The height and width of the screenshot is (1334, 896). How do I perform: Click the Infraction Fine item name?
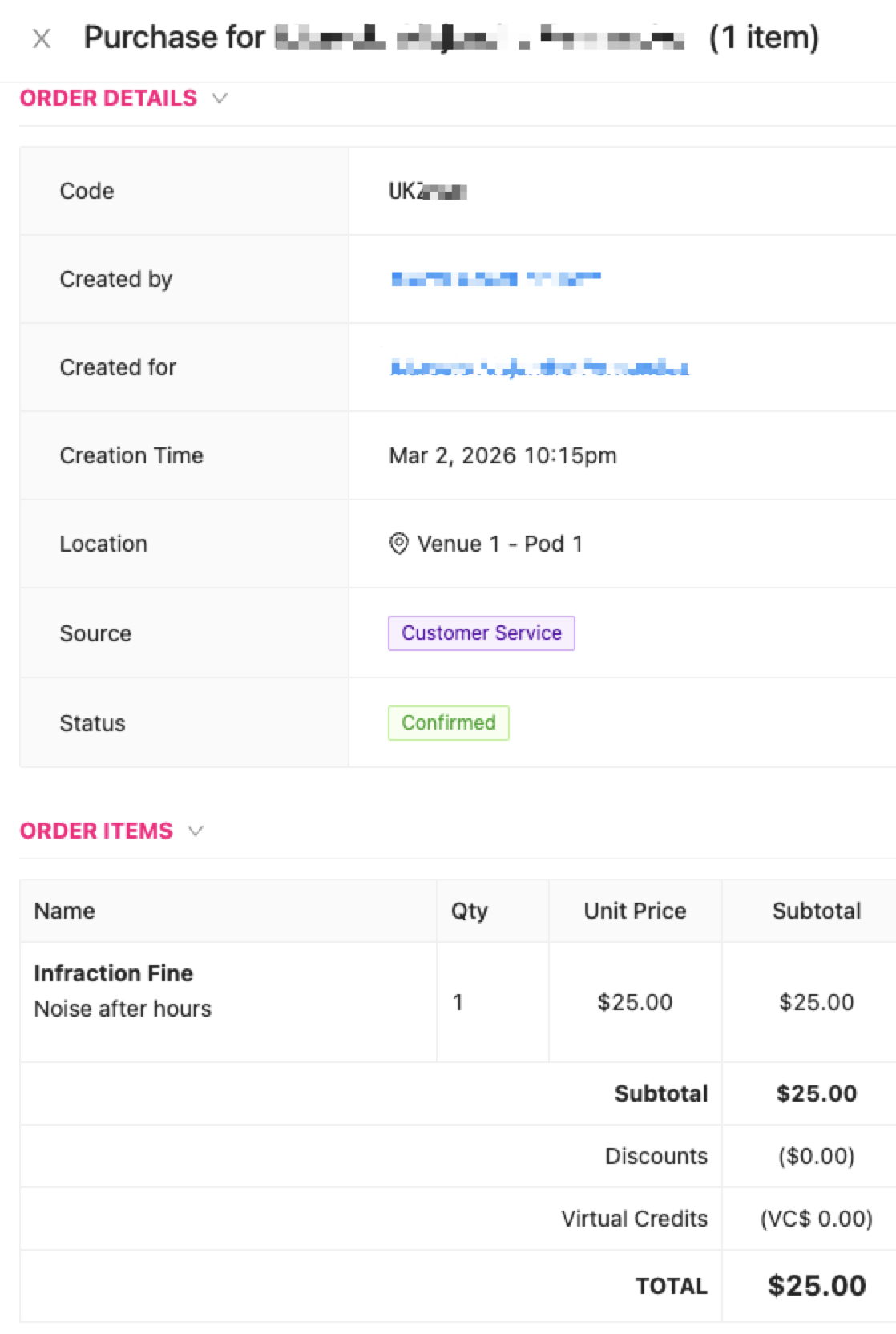pos(114,973)
